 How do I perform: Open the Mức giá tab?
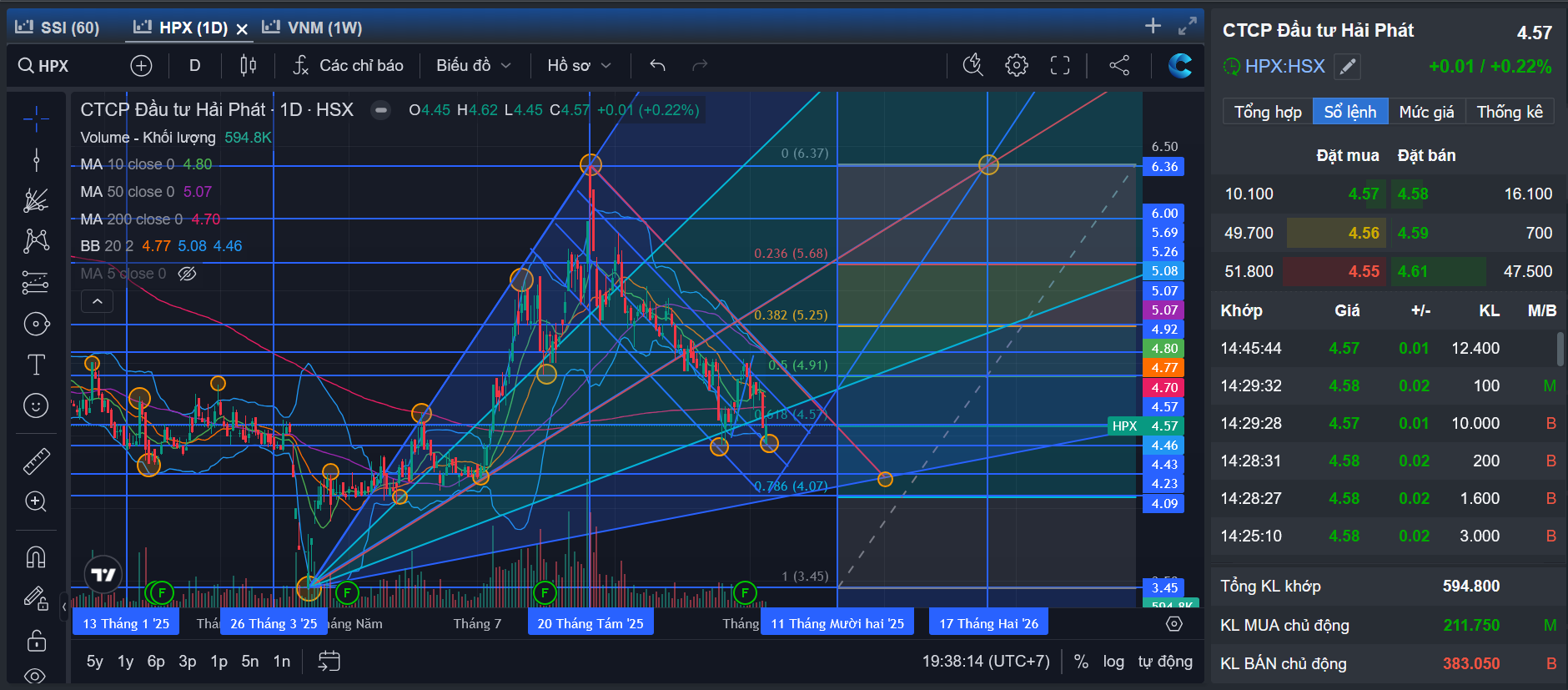click(x=1426, y=112)
